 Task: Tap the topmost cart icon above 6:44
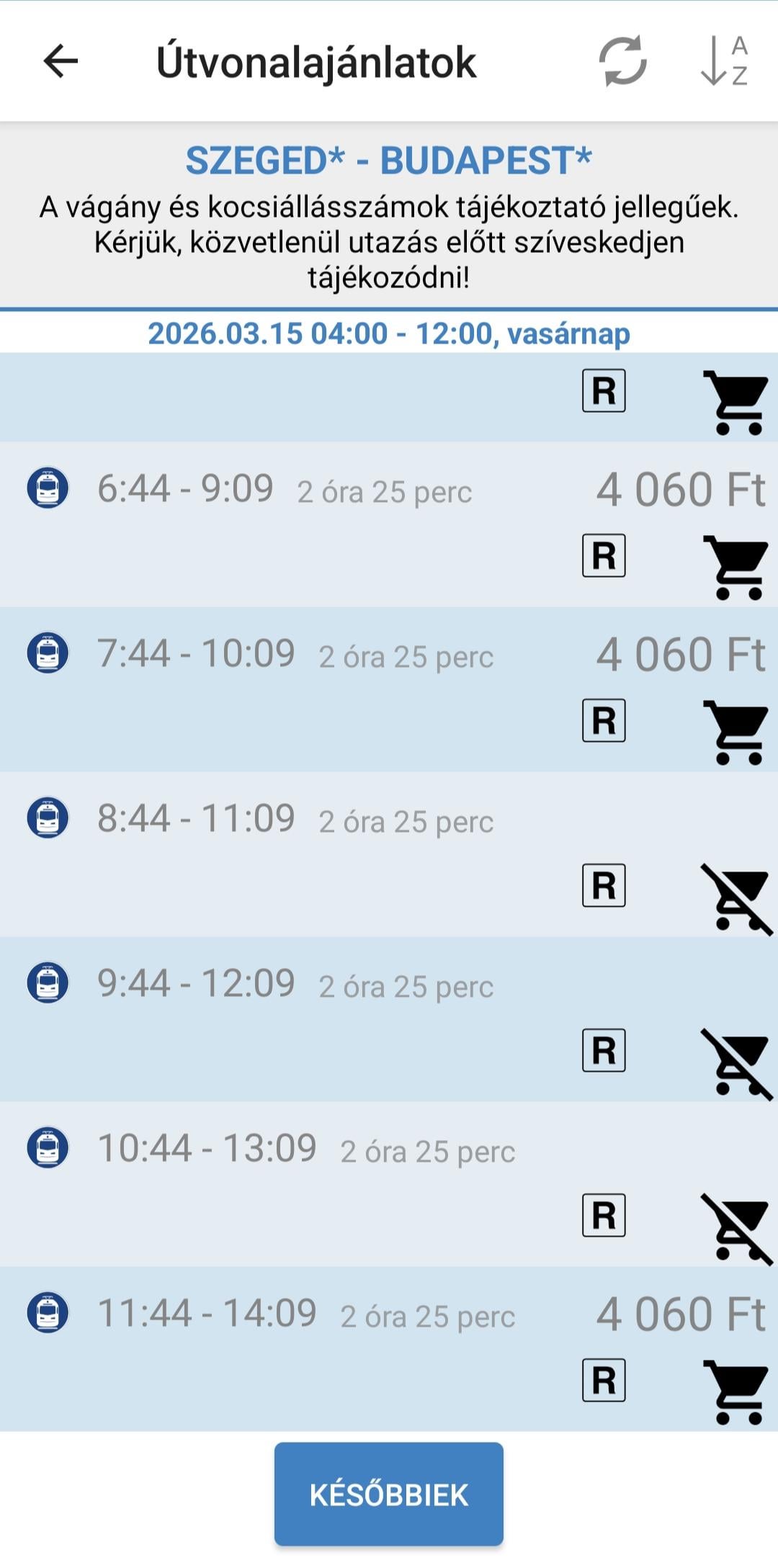coord(736,402)
